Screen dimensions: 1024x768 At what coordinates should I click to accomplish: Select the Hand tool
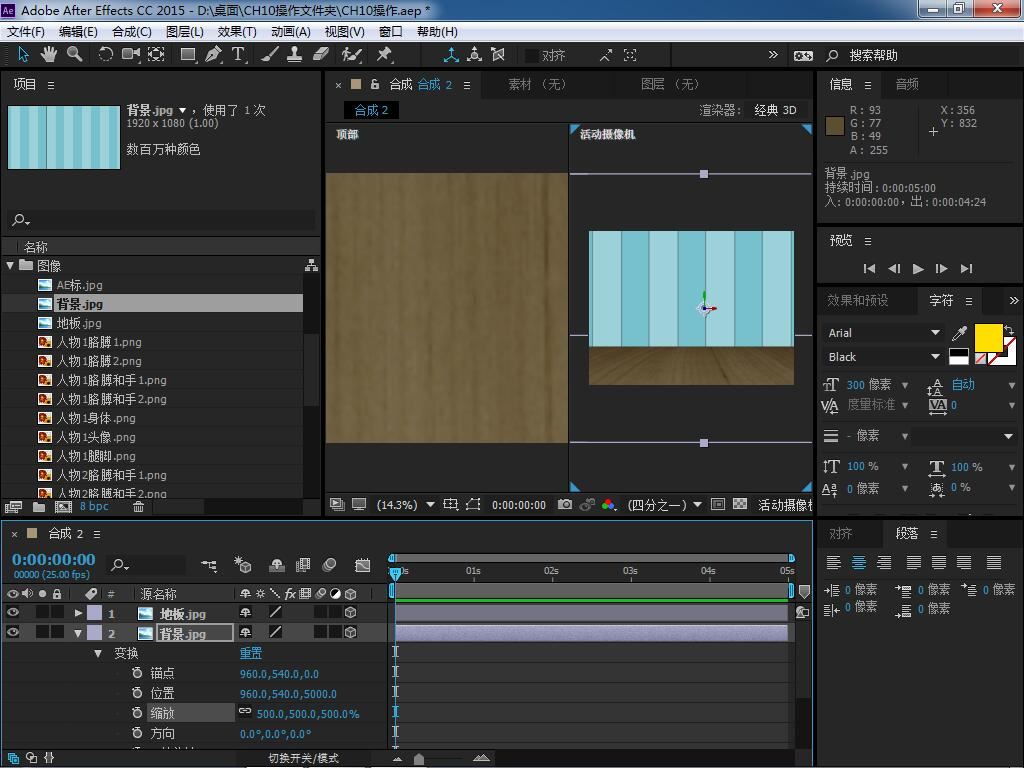point(48,55)
